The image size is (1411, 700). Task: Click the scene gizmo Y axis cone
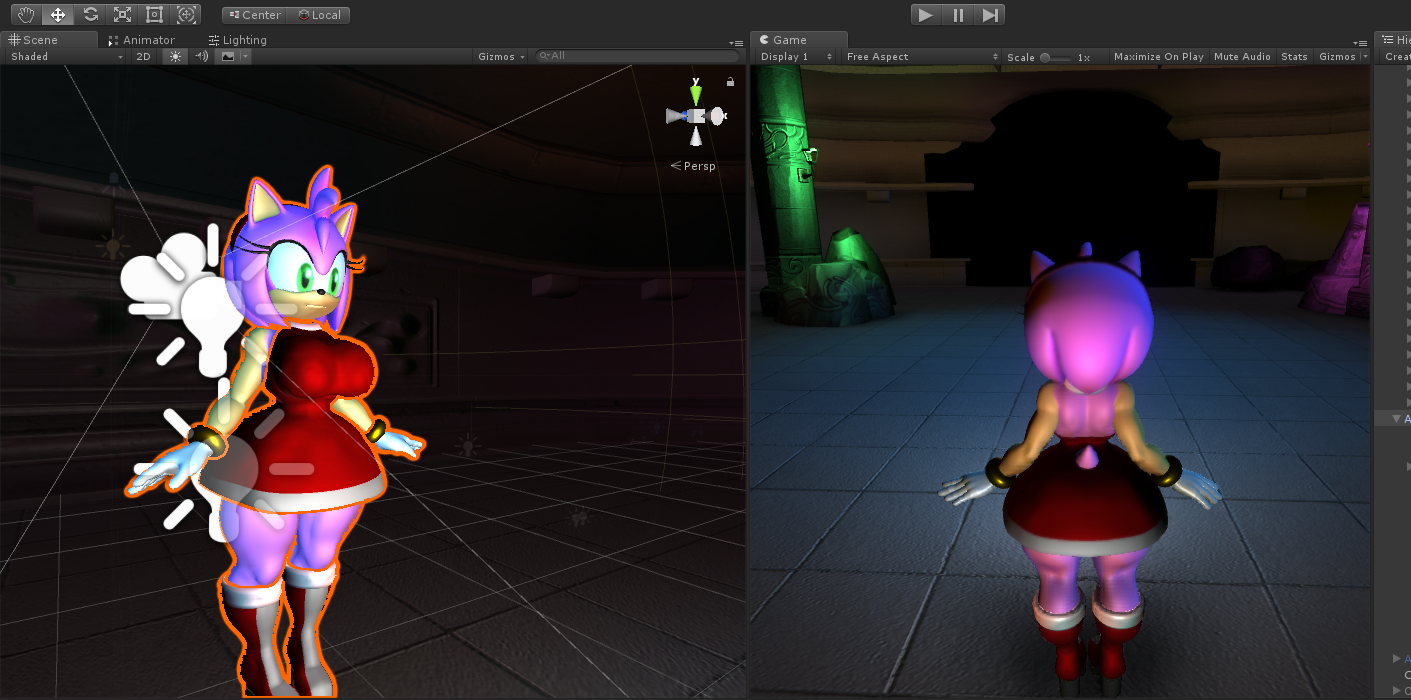point(695,93)
